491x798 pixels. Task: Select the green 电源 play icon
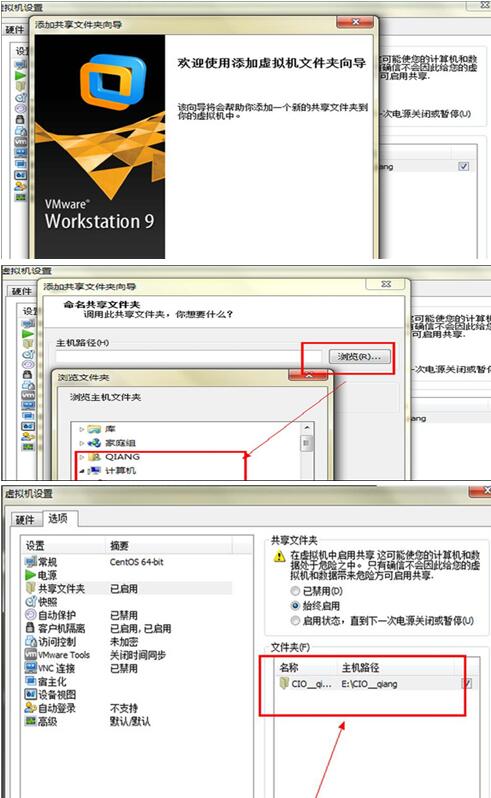tap(31, 575)
